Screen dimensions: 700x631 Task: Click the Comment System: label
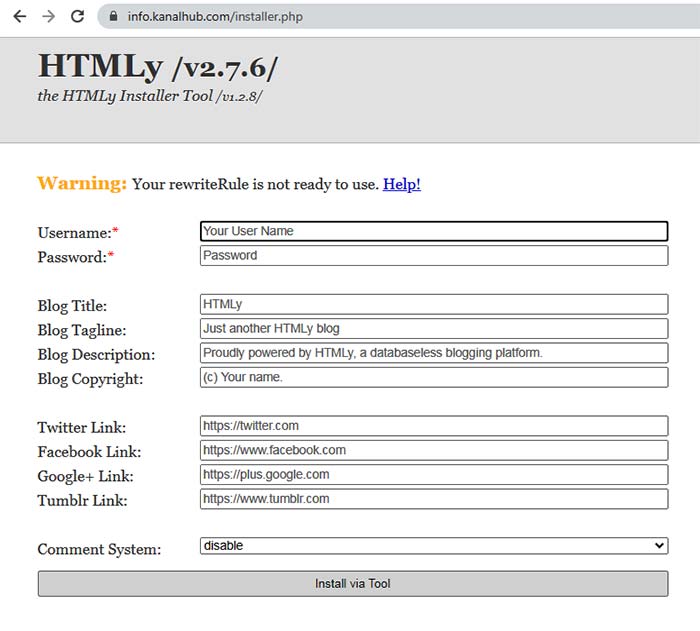pos(99,549)
